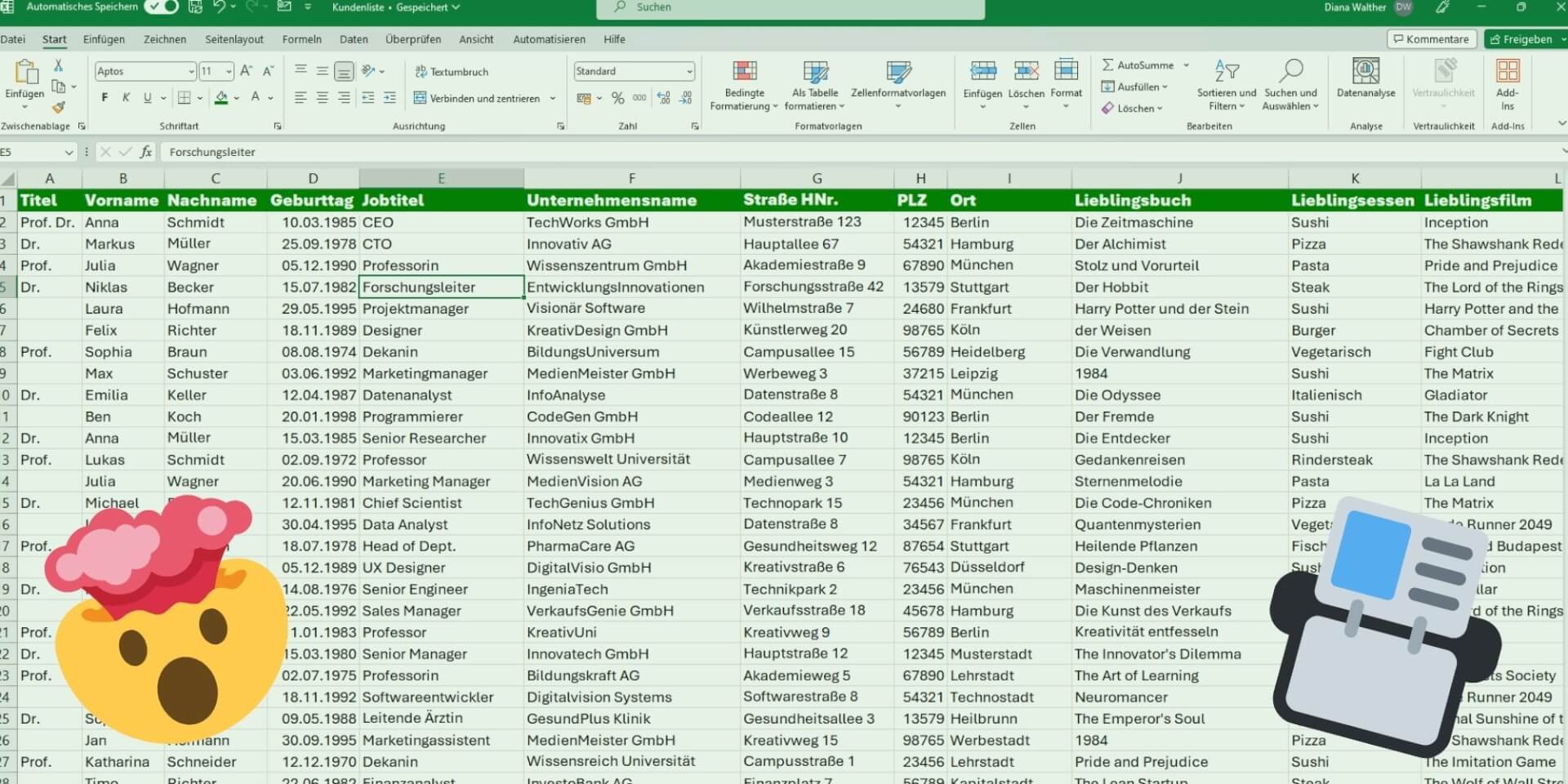This screenshot has width=1568, height=784.
Task: Click the percent style icon
Action: (617, 98)
